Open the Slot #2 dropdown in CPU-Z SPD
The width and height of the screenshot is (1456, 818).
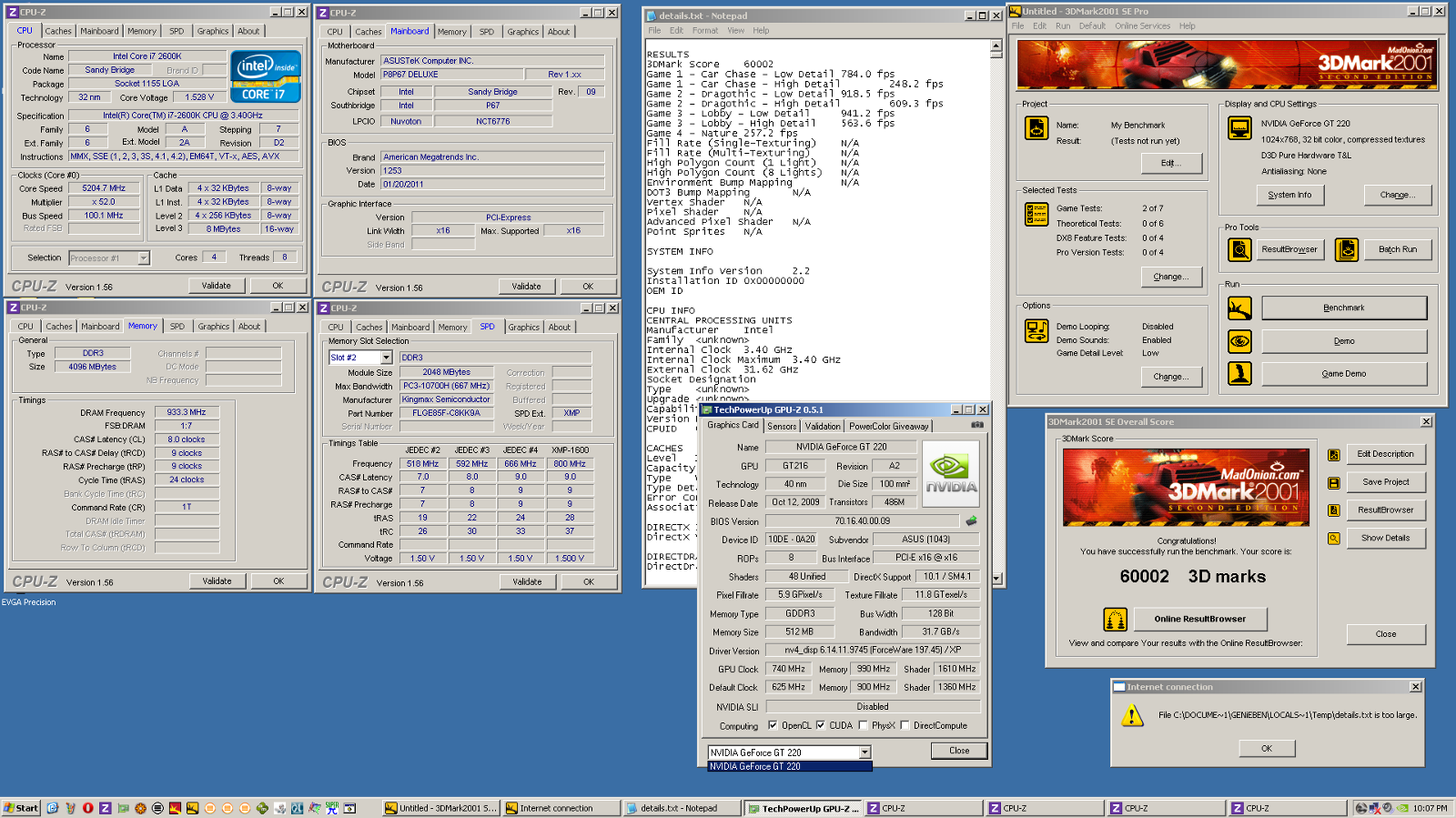point(386,358)
